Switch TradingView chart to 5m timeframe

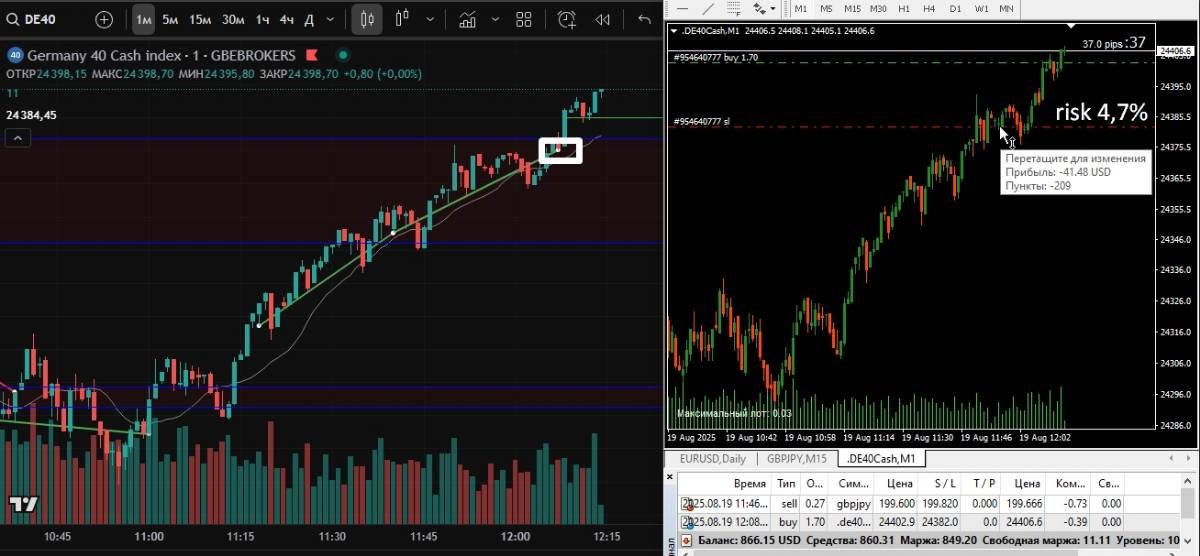pyautogui.click(x=171, y=19)
